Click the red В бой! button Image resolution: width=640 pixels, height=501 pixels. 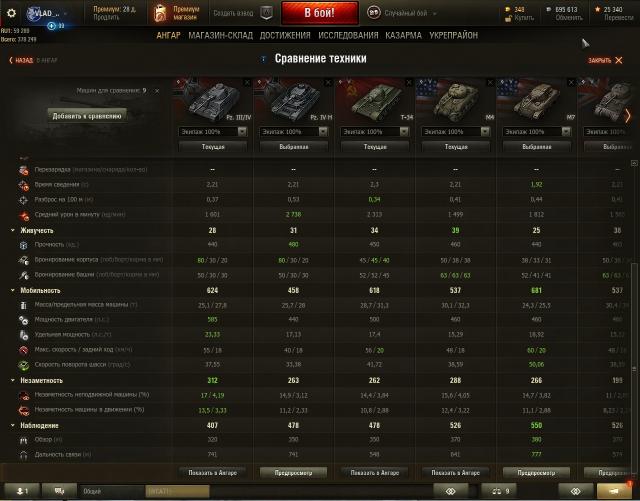coord(320,13)
